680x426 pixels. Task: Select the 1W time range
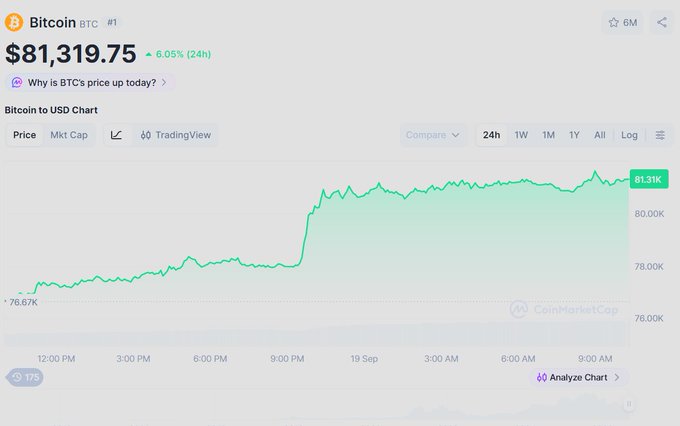pos(521,135)
